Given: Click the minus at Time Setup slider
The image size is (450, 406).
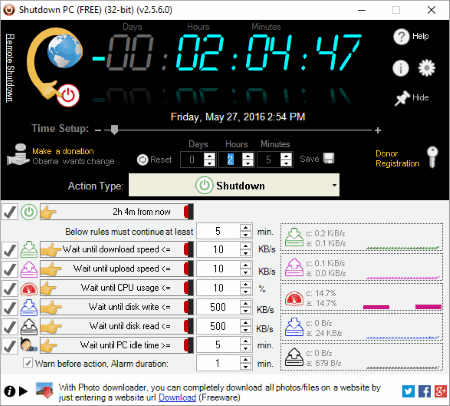Looking at the screenshot, I should tap(98, 130).
